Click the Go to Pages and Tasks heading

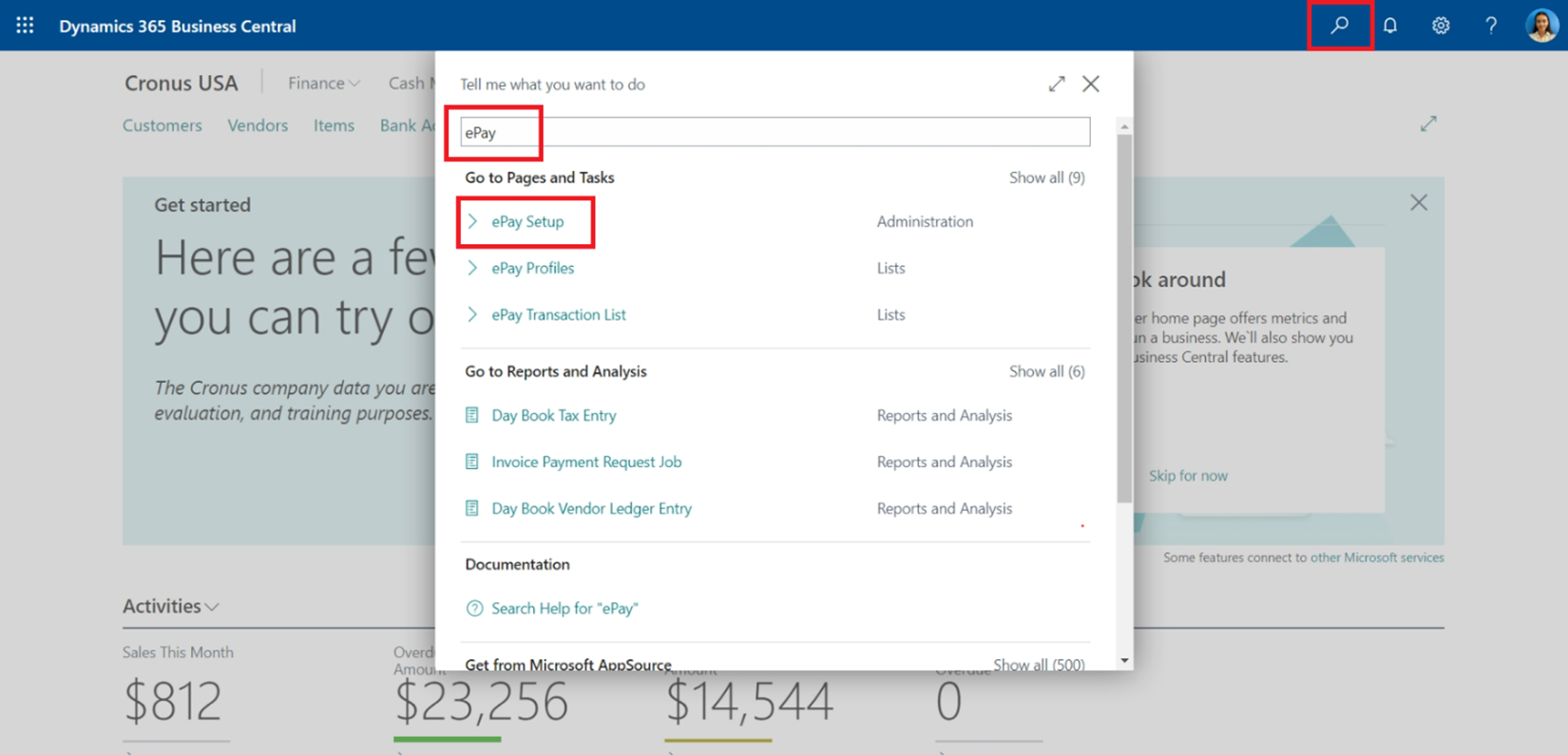click(x=540, y=178)
